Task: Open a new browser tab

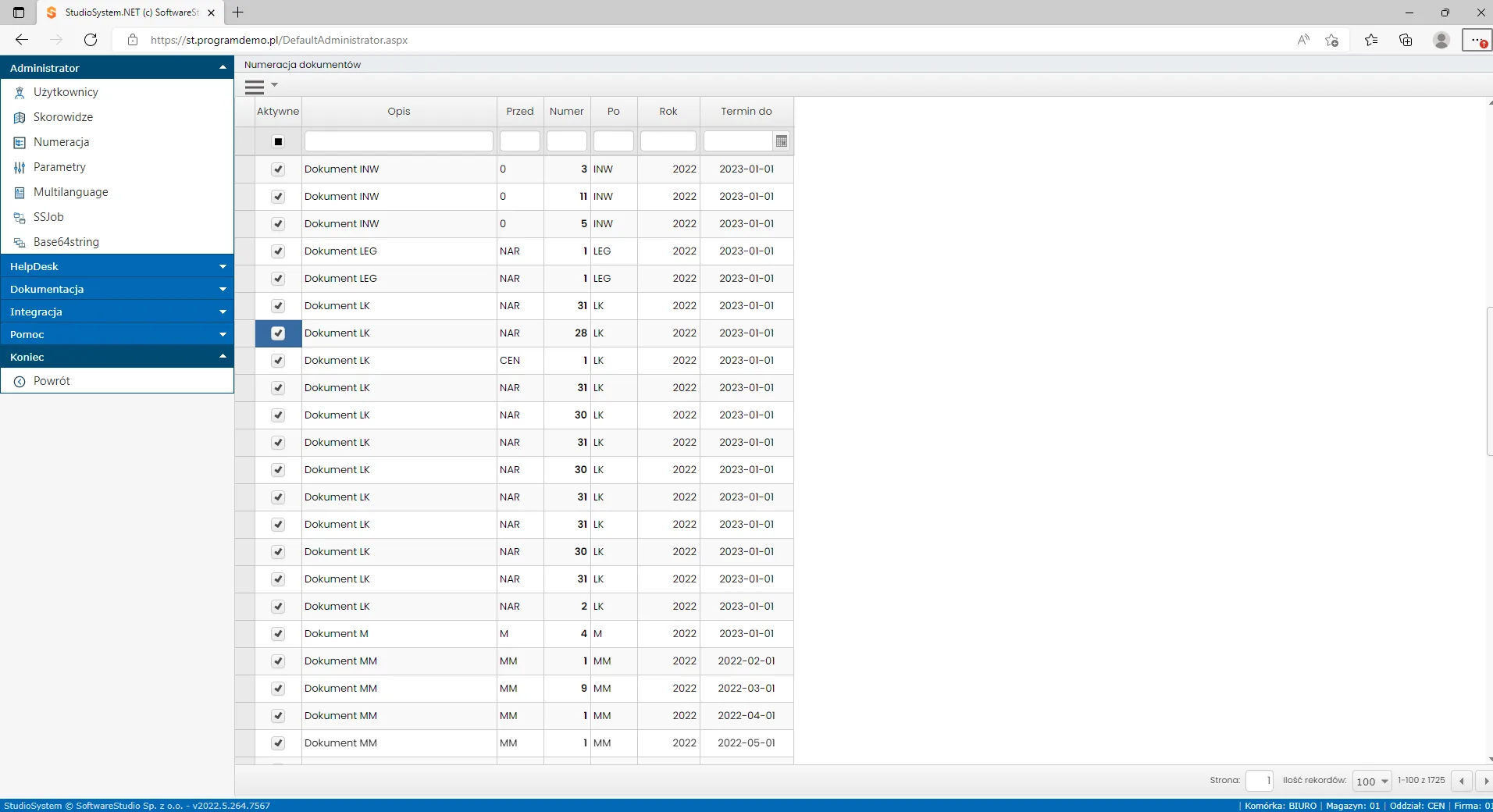Action: pos(238,12)
